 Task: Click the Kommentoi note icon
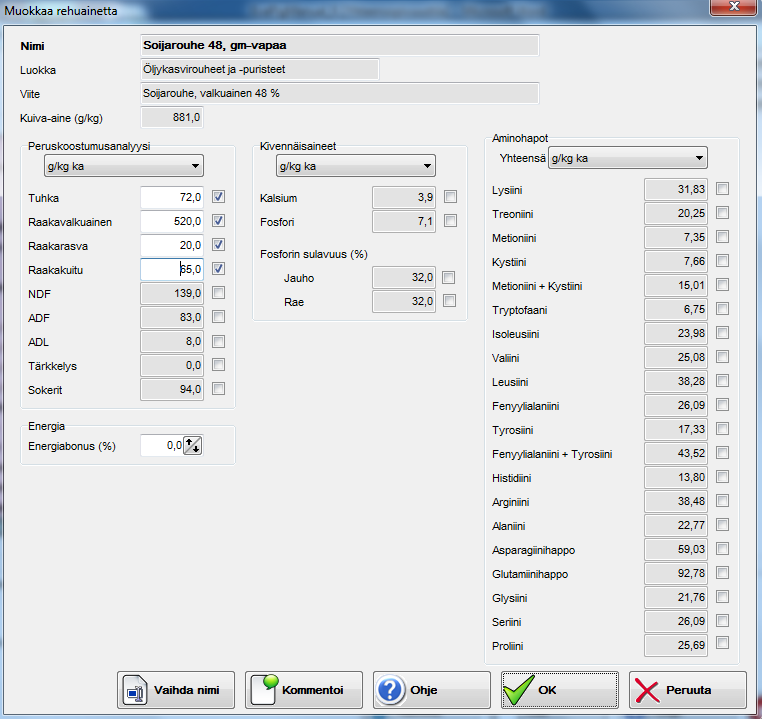(264, 689)
